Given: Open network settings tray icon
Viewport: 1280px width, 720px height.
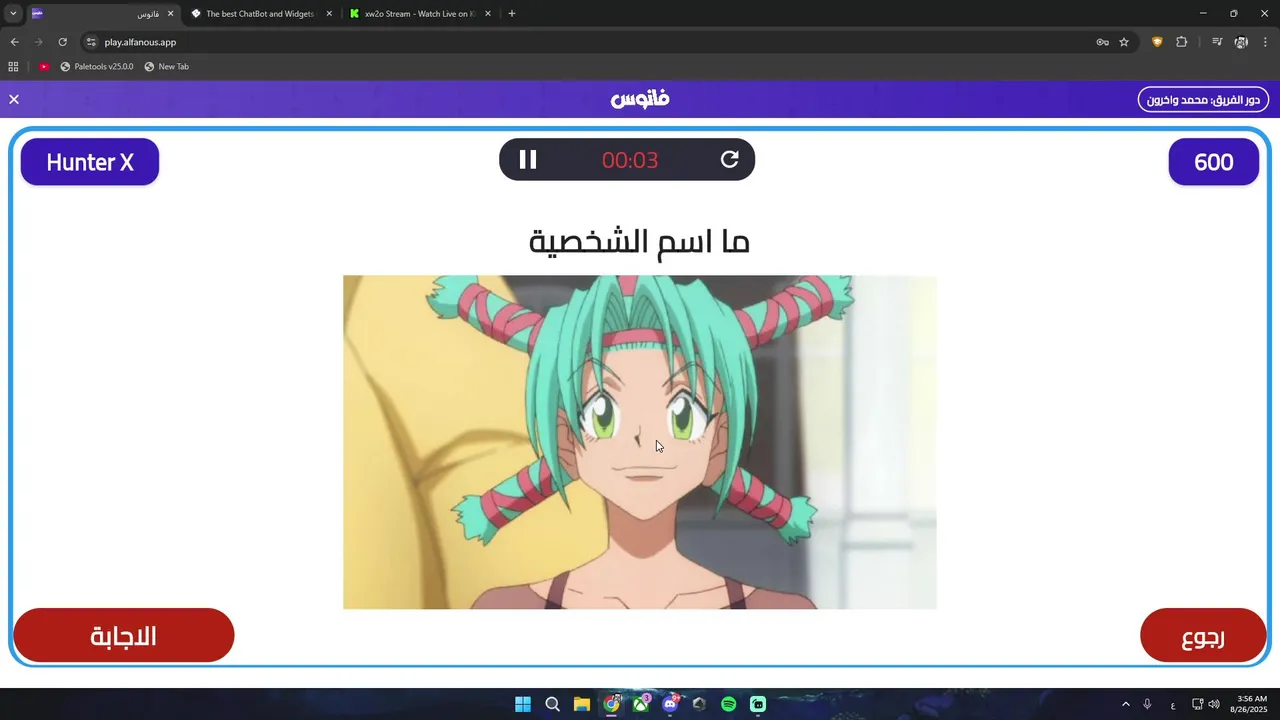Looking at the screenshot, I should coord(1197,704).
